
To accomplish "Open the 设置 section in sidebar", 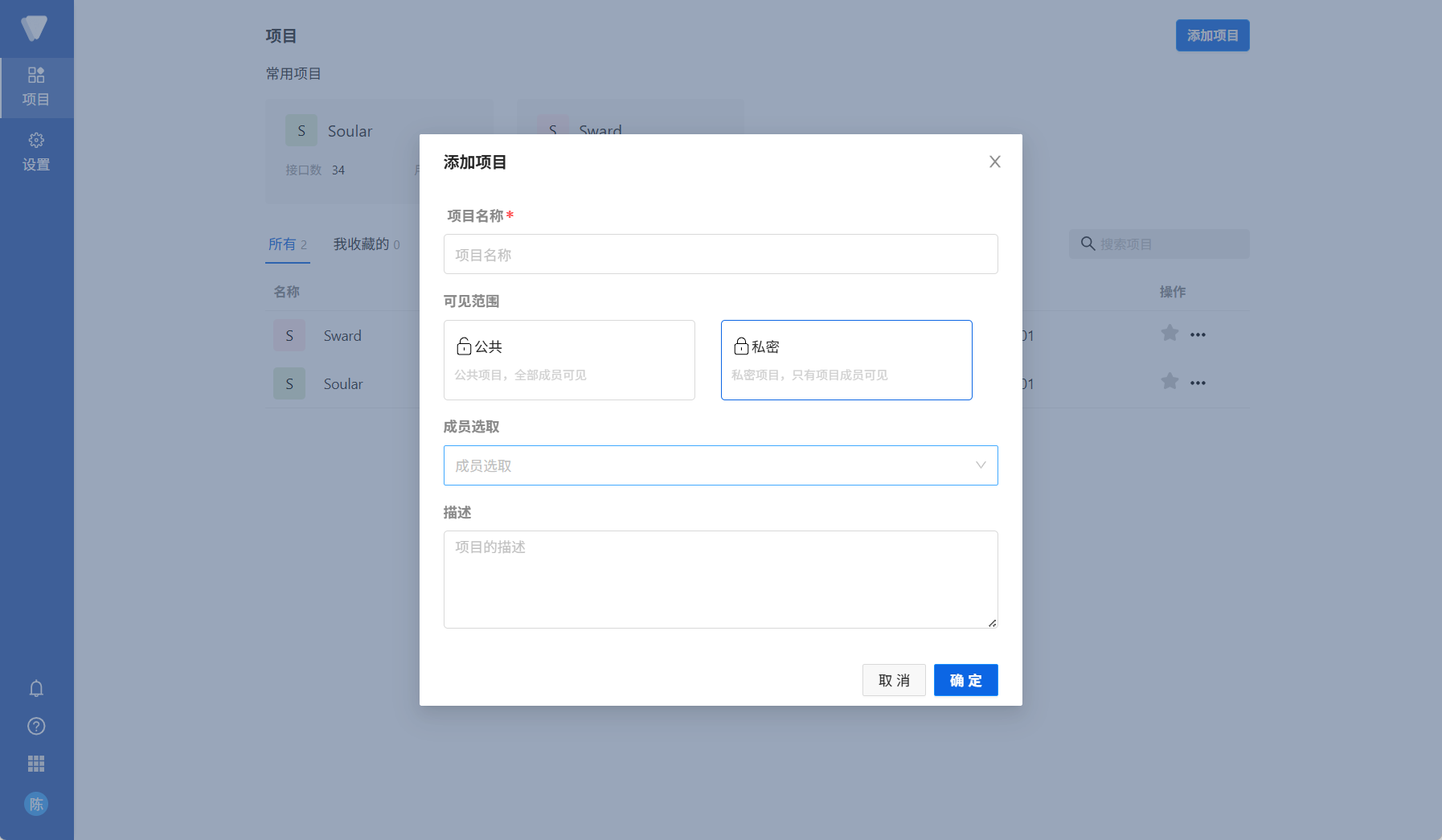I will pyautogui.click(x=36, y=152).
